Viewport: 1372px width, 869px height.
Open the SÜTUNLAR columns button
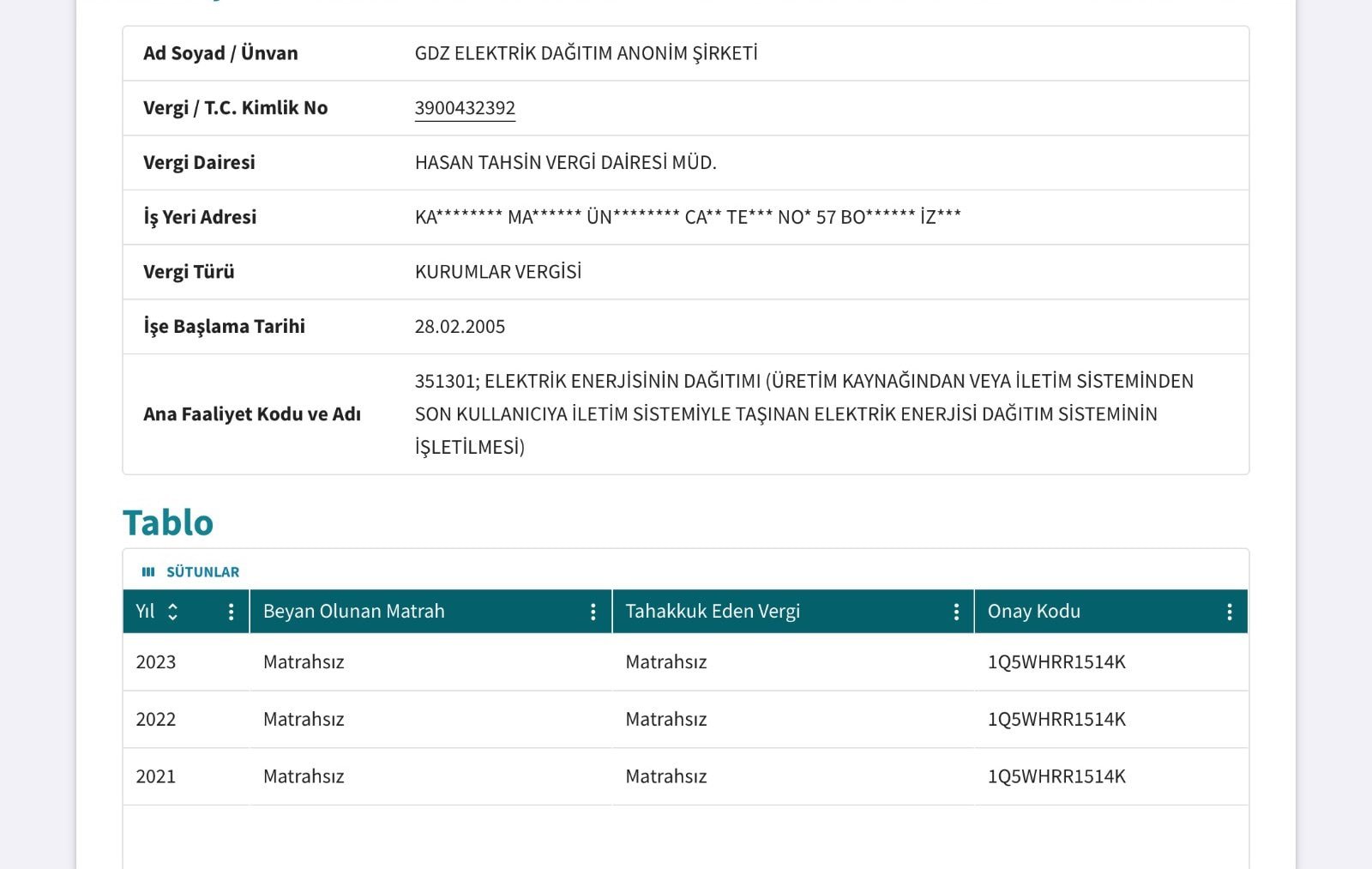point(190,571)
